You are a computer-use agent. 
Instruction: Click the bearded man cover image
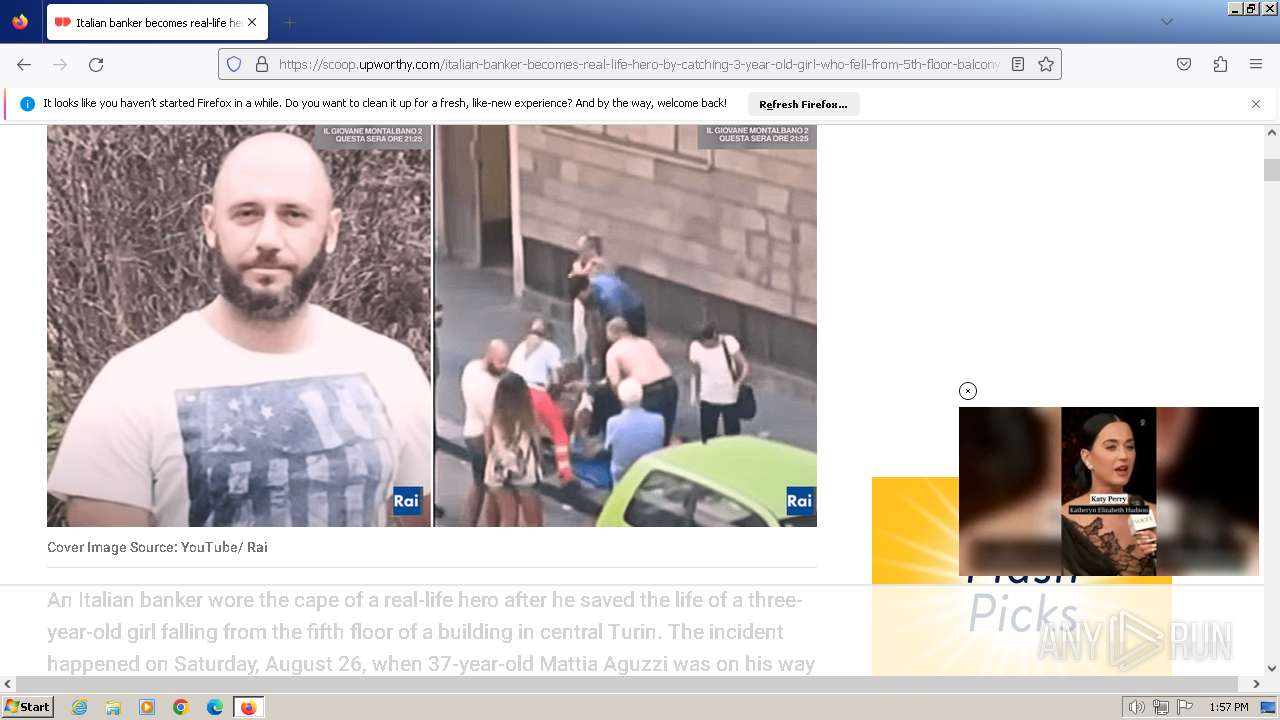pos(239,326)
